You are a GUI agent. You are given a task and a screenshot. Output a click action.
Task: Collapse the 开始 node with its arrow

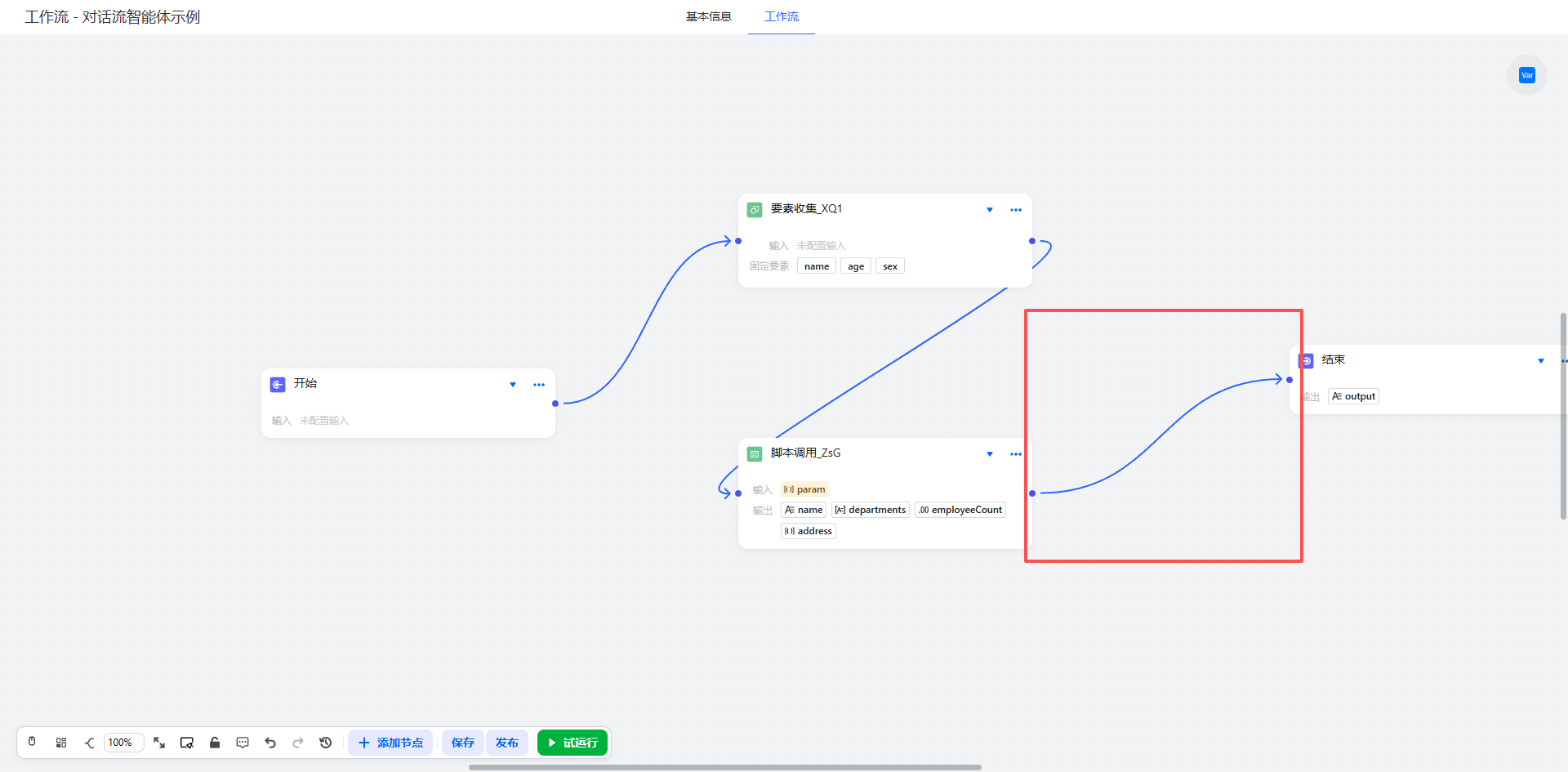[513, 385]
